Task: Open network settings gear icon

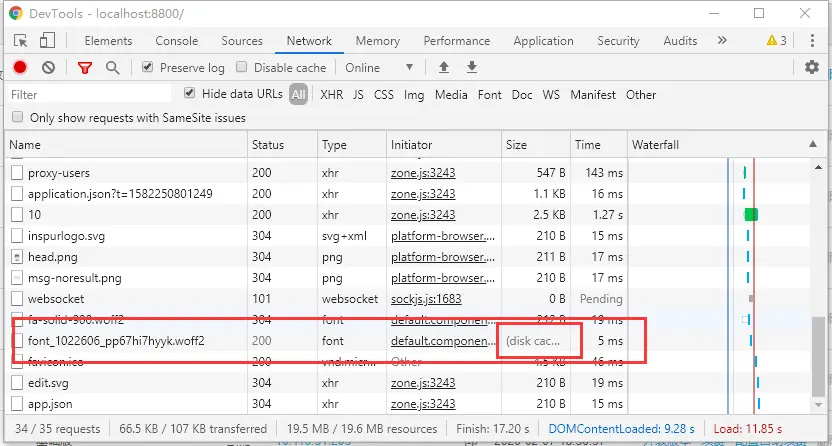Action: click(812, 67)
